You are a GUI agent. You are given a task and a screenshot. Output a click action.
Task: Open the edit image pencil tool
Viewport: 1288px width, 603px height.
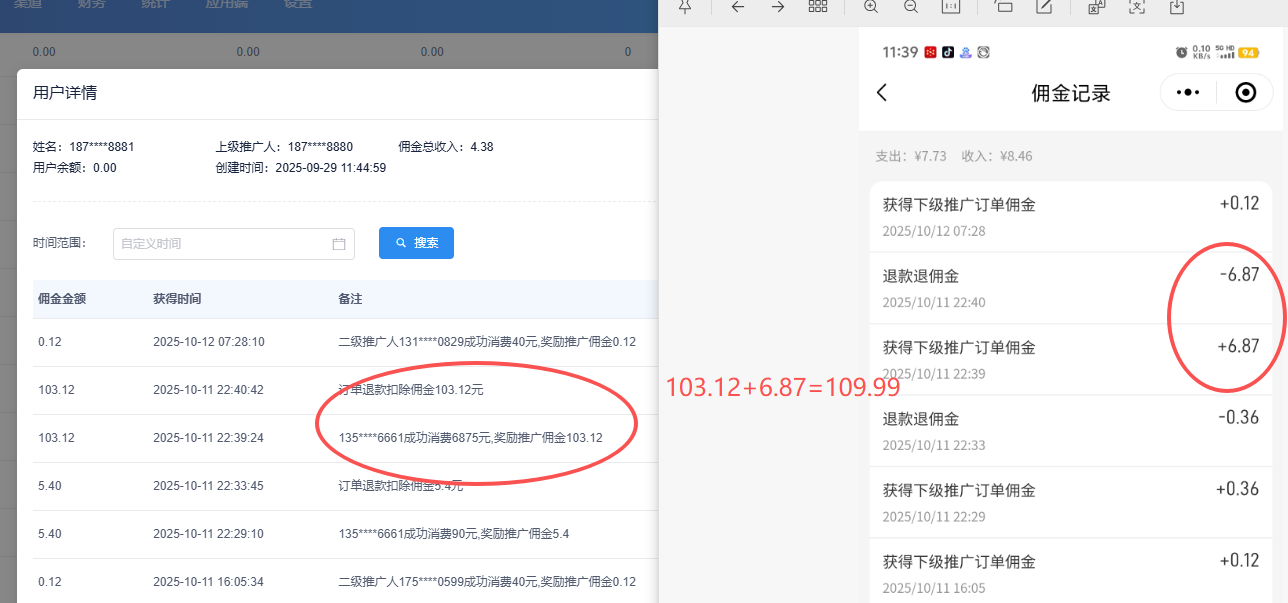1044,6
